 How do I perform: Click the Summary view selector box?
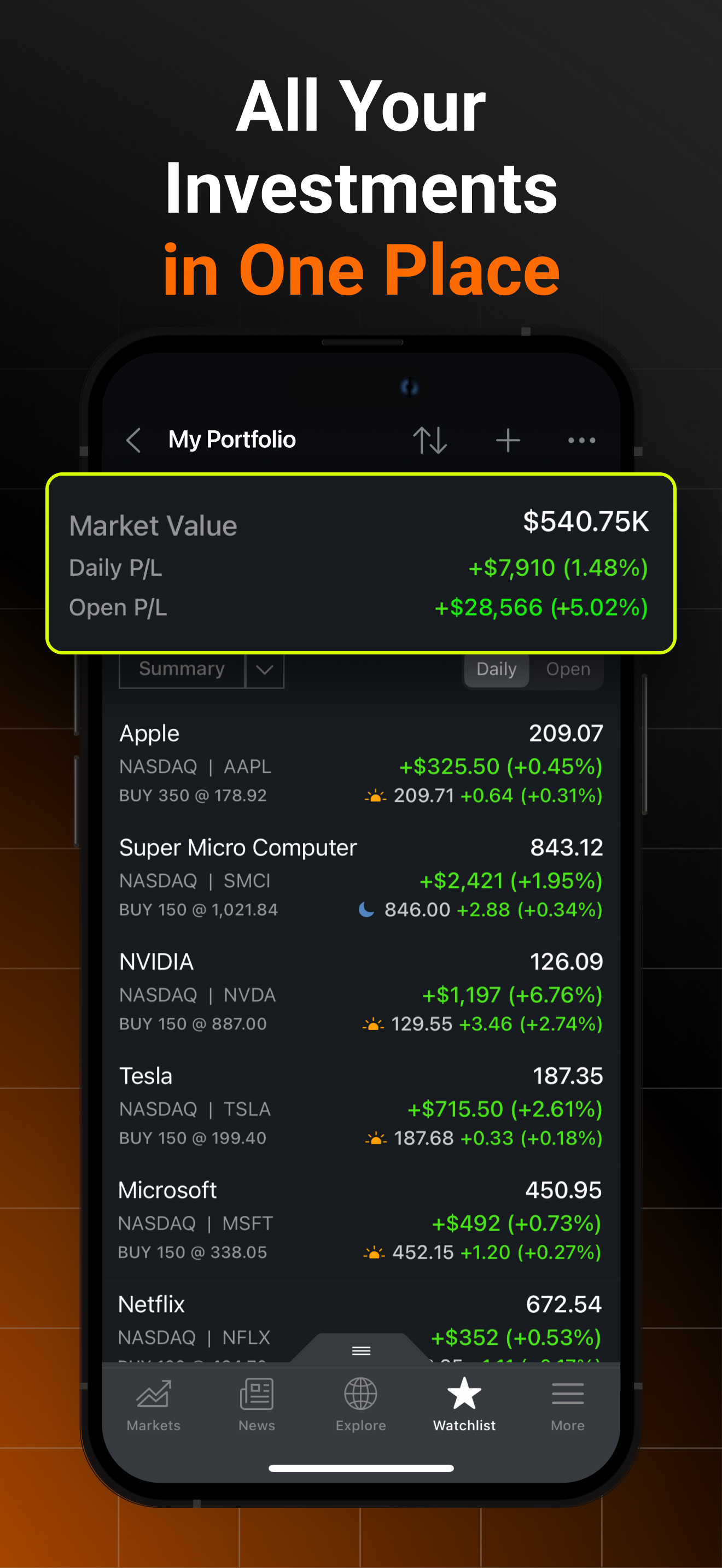click(x=182, y=670)
